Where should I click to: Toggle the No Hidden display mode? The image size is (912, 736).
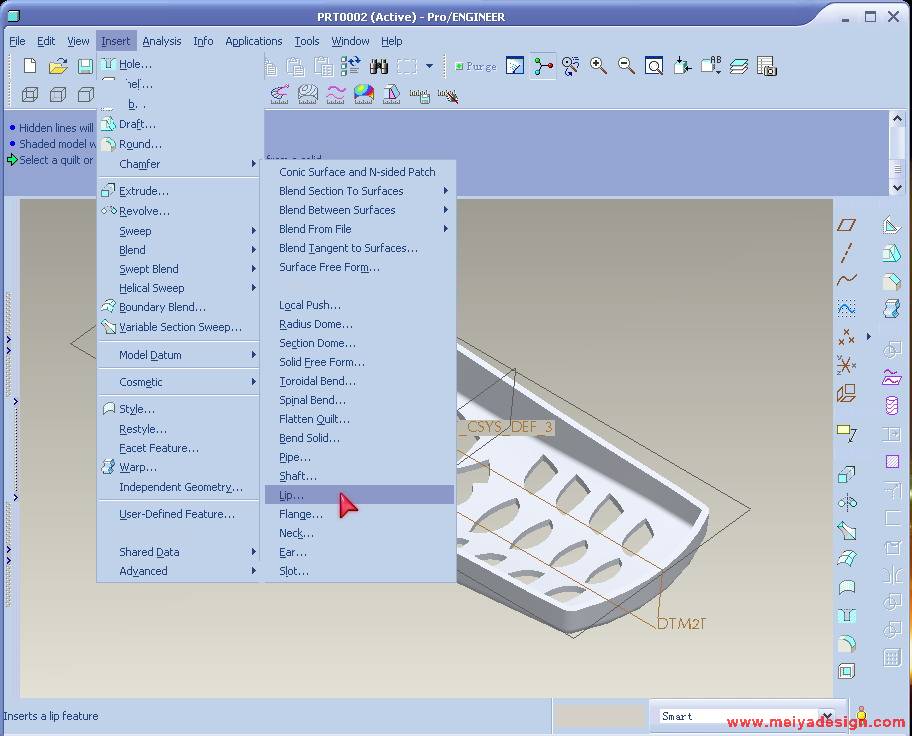tap(86, 94)
